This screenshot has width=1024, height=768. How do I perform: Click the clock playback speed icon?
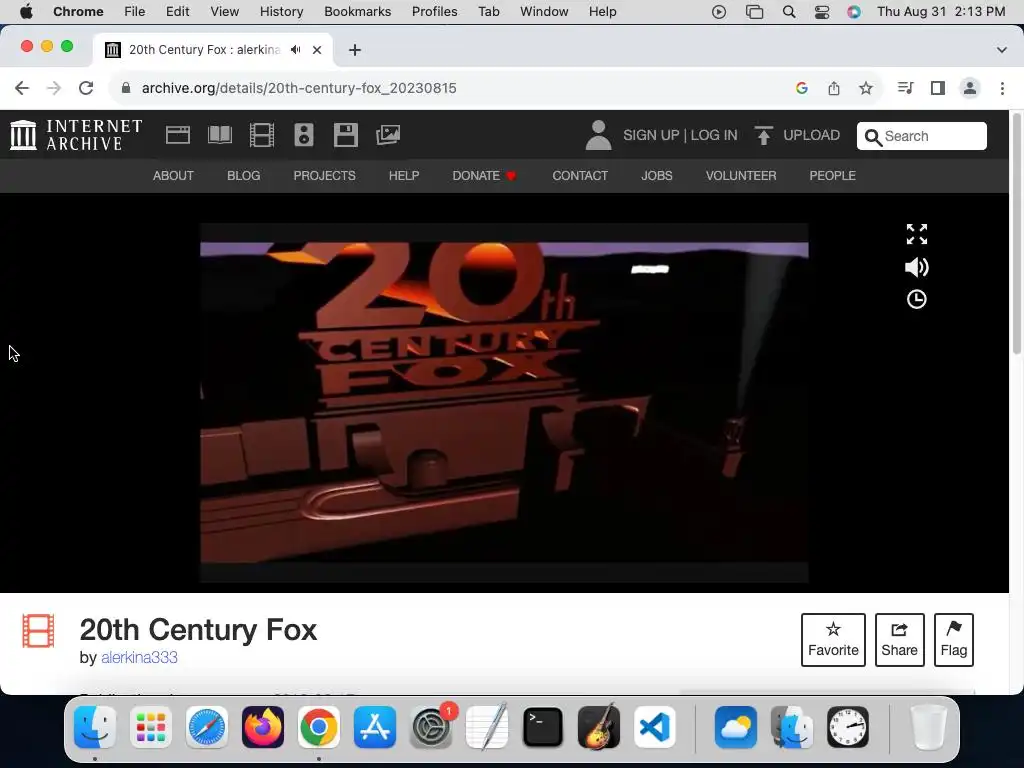tap(917, 299)
